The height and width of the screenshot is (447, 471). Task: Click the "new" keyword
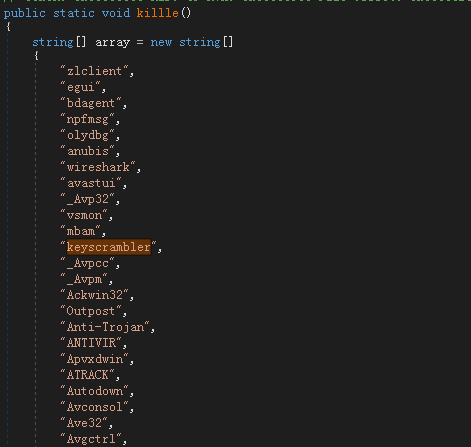pos(161,42)
